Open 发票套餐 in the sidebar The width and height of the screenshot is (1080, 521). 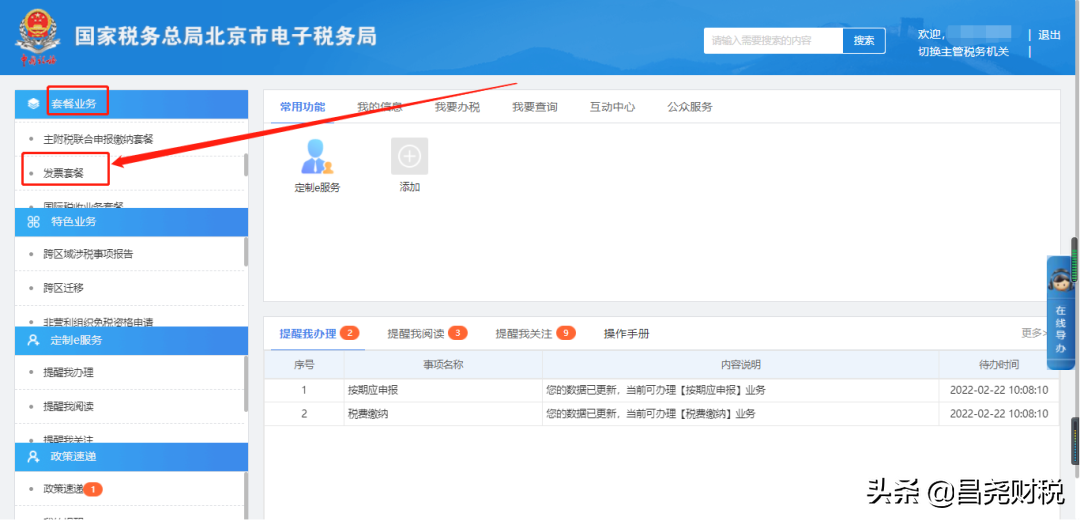click(64, 173)
